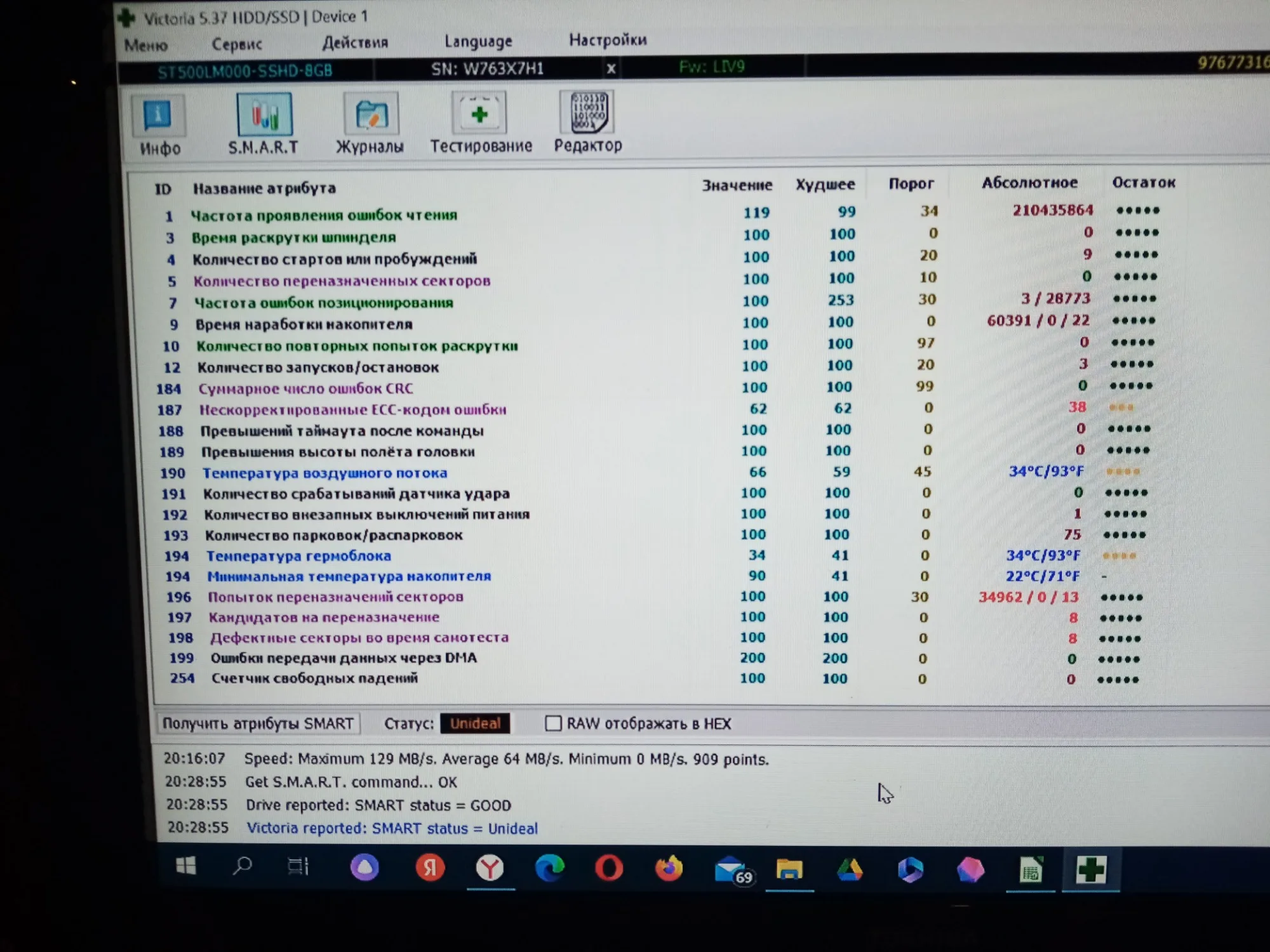Viewport: 1270px width, 952px height.
Task: Open File Explorer from taskbar
Action: click(789, 869)
